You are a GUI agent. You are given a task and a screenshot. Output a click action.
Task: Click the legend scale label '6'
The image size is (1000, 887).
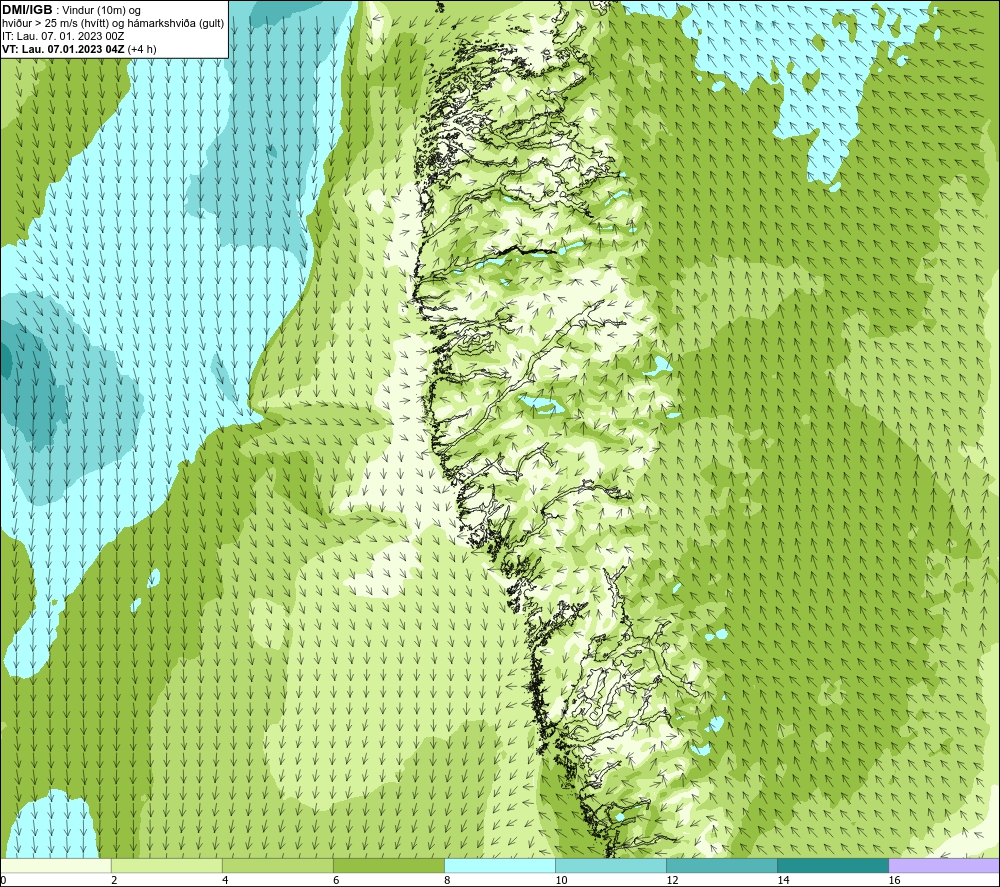point(336,881)
